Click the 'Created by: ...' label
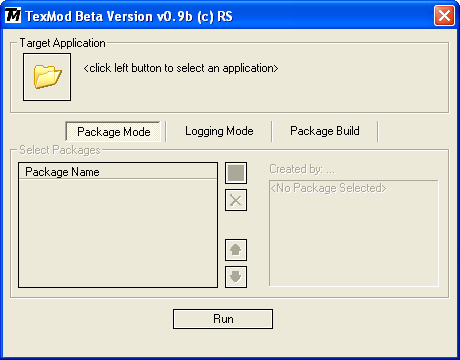The image size is (460, 360). tap(302, 169)
